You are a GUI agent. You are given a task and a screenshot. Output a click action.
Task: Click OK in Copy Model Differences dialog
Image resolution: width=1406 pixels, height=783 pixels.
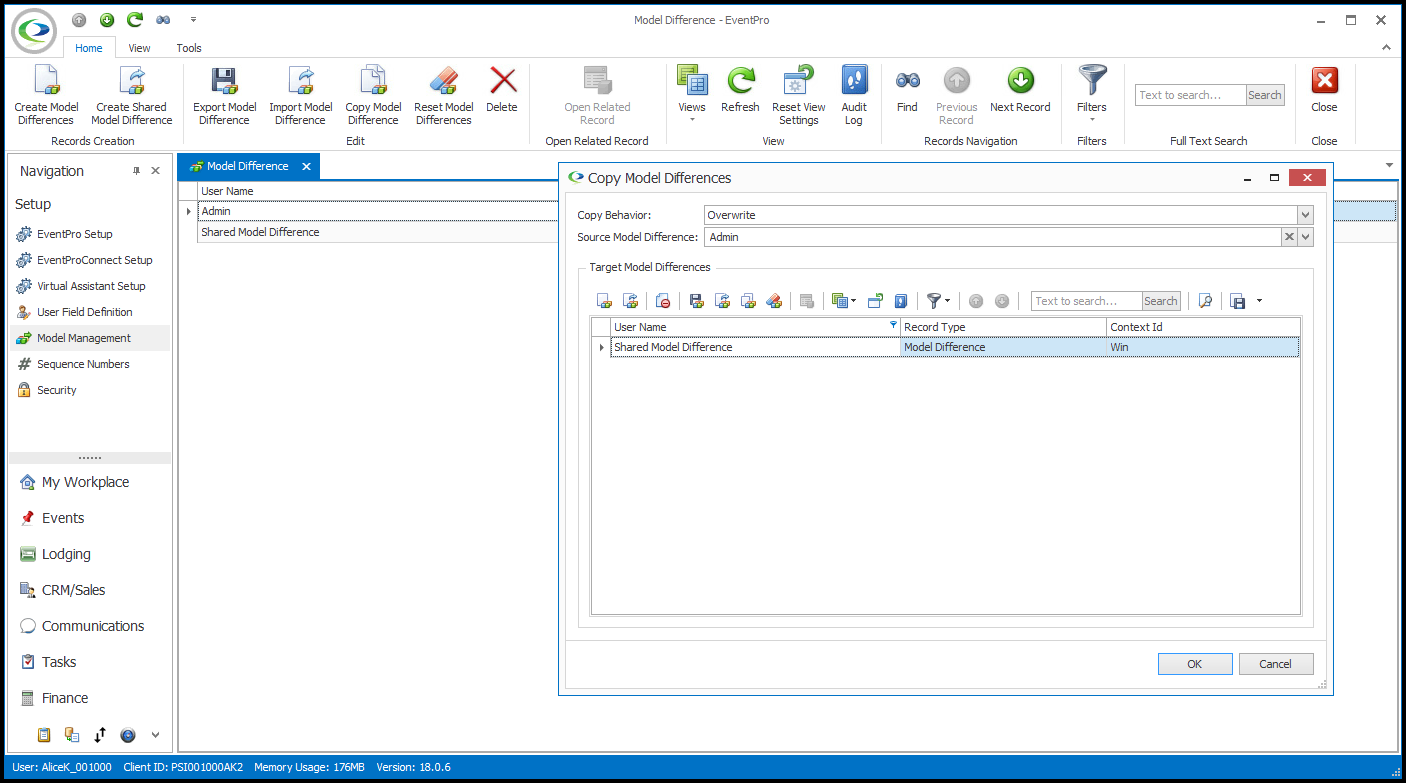tap(1195, 664)
